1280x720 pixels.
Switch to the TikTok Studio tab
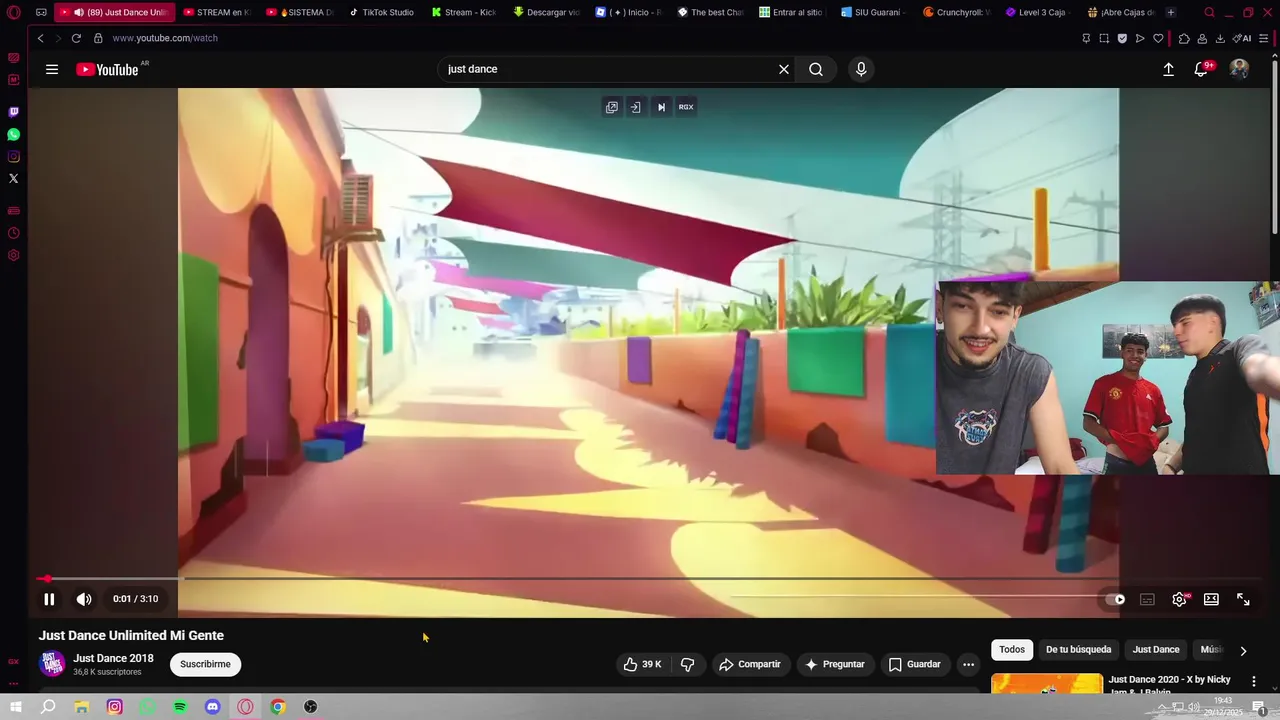(x=381, y=12)
